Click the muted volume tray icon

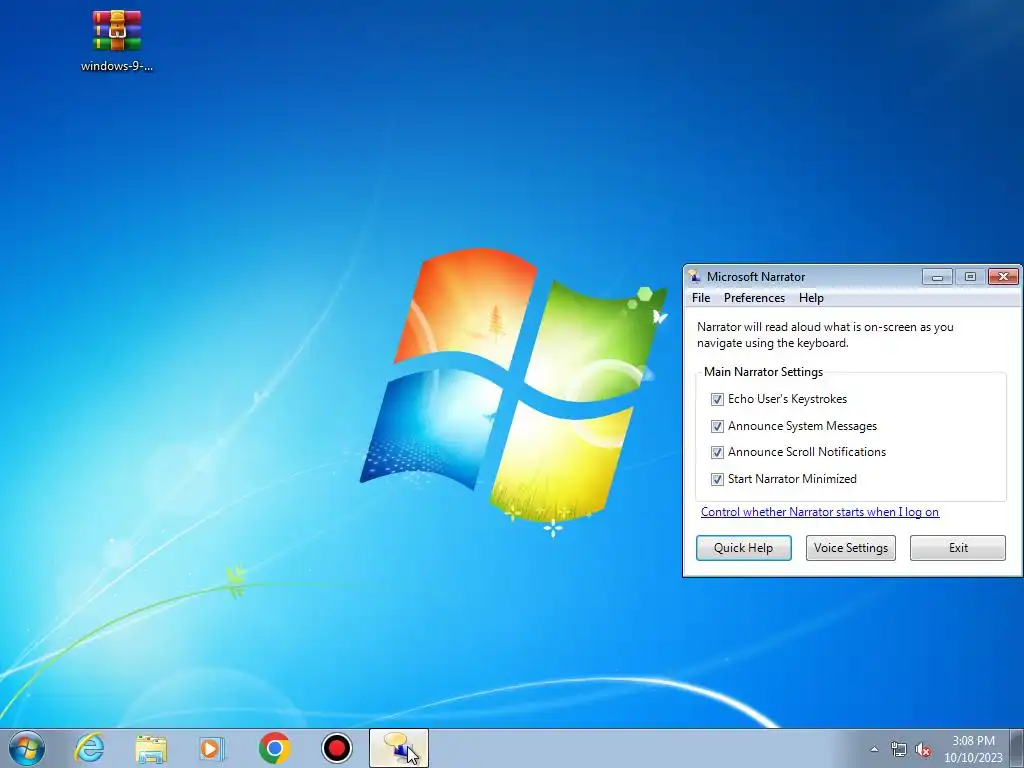point(923,750)
